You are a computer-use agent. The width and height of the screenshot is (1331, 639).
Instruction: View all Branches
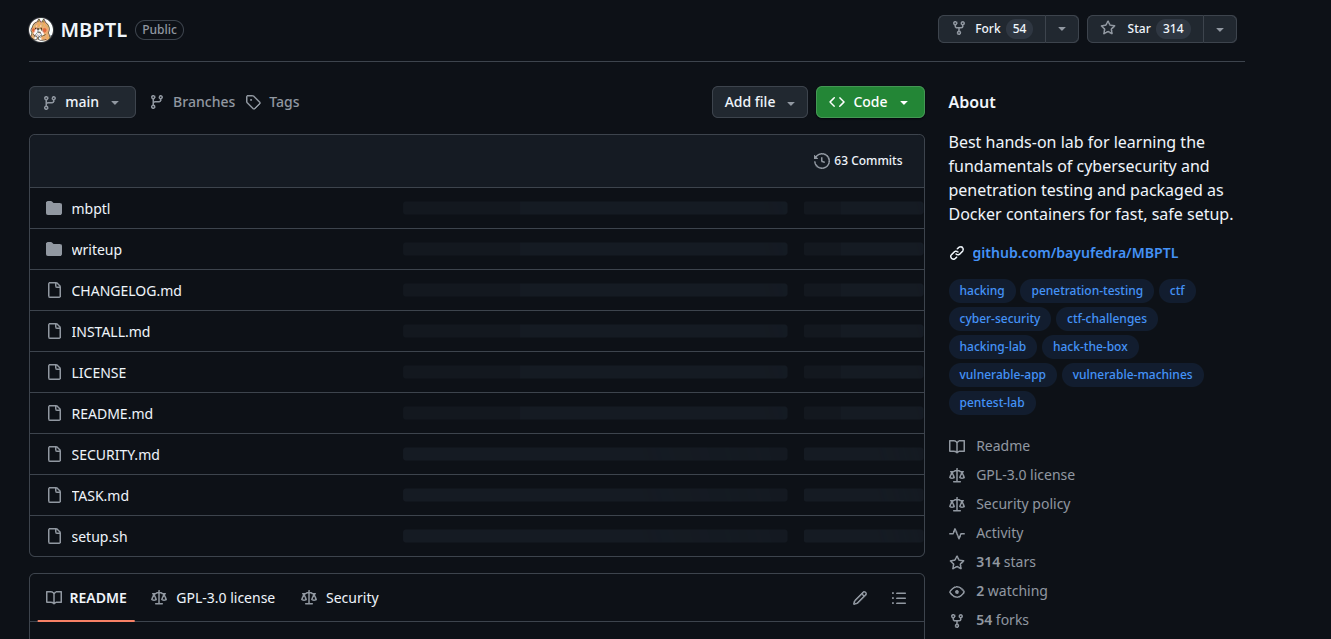tap(192, 102)
